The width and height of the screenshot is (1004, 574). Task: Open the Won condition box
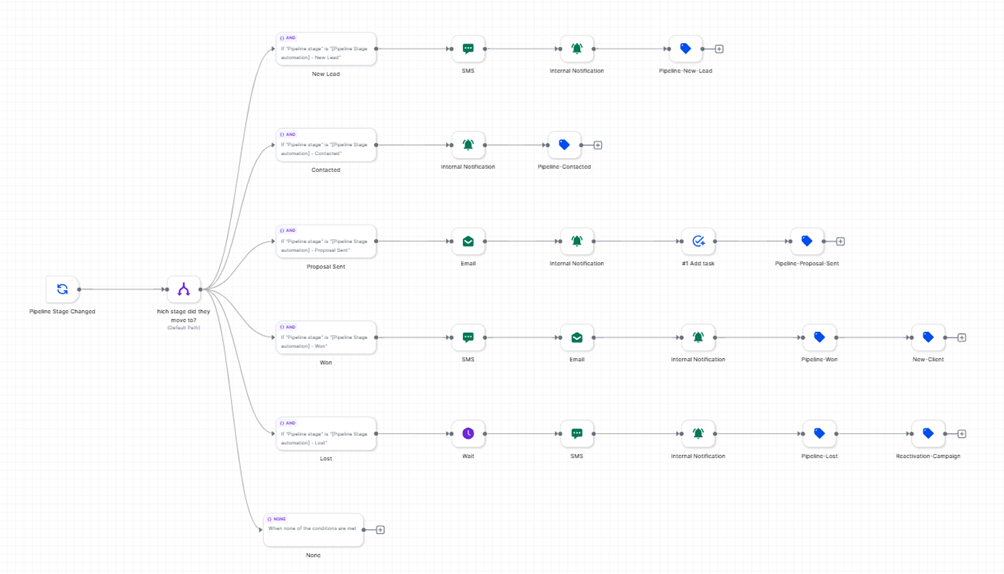pyautogui.click(x=326, y=338)
